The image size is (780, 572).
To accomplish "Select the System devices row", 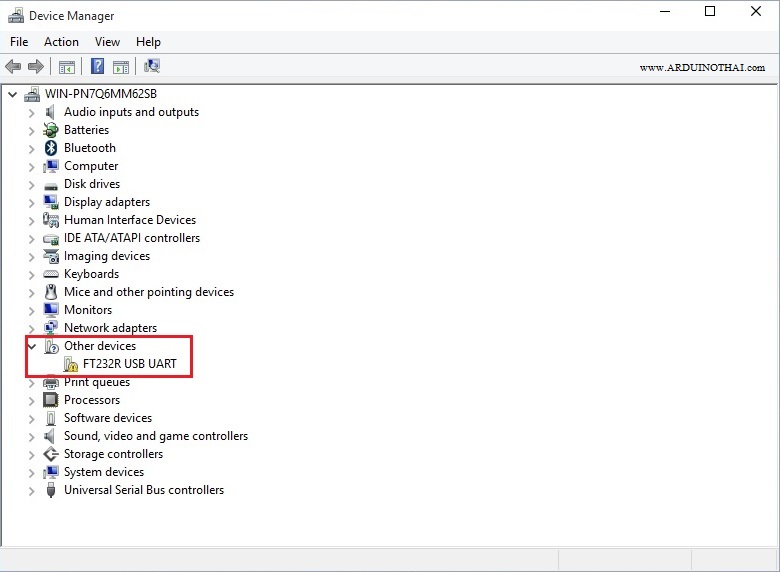I will (104, 472).
